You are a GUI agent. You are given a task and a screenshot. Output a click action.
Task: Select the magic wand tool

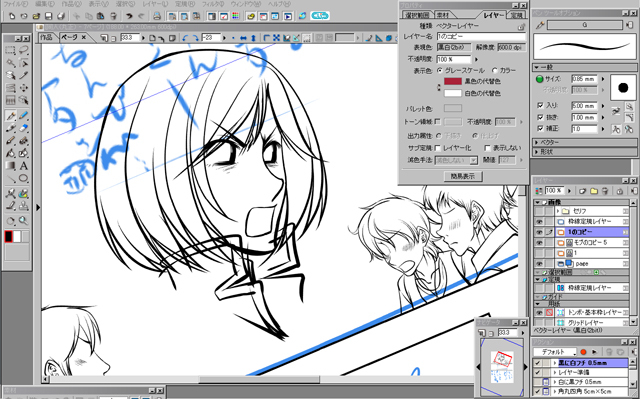pyautogui.click(x=11, y=63)
